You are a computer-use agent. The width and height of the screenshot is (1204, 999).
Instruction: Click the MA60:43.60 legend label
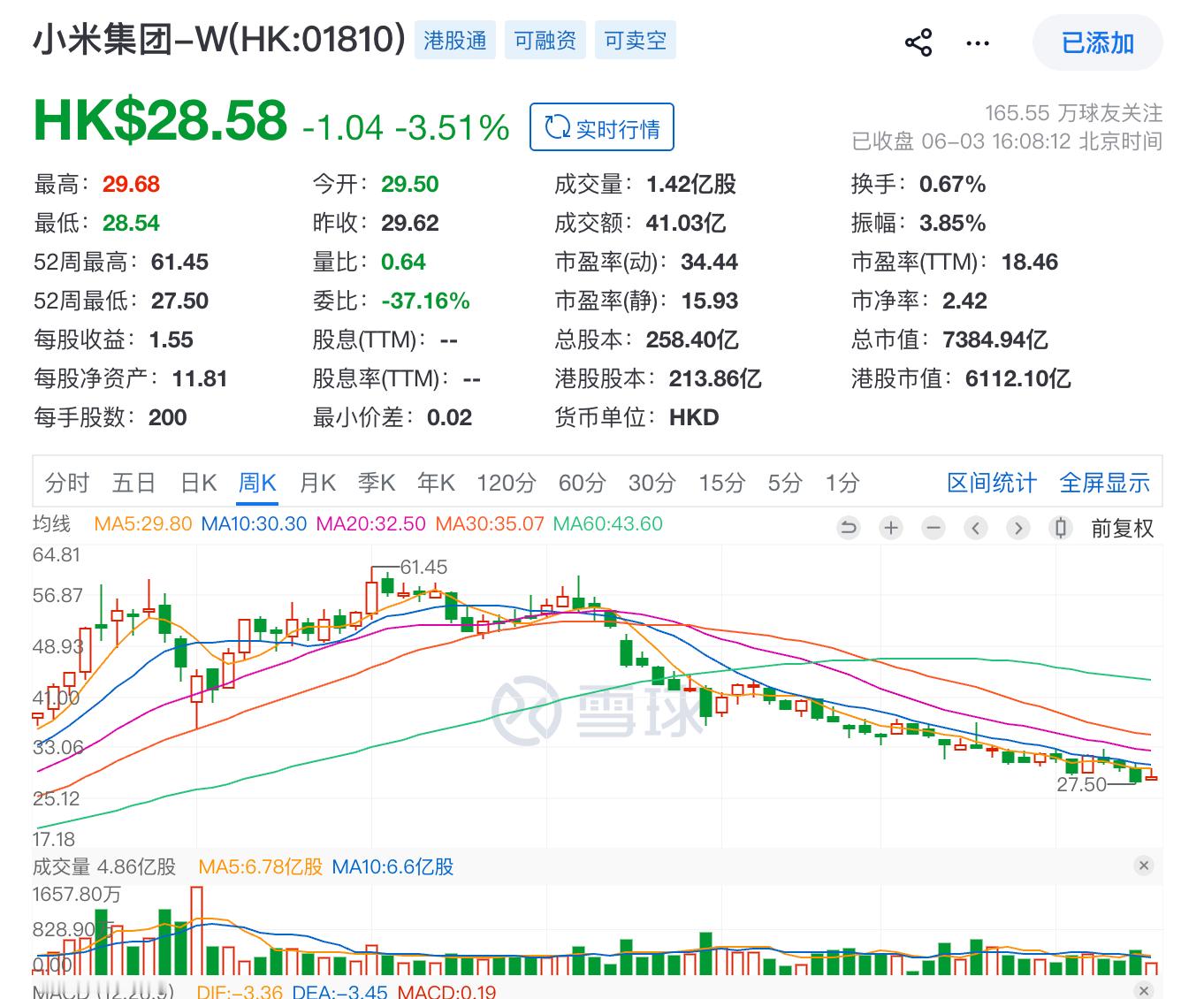608,523
